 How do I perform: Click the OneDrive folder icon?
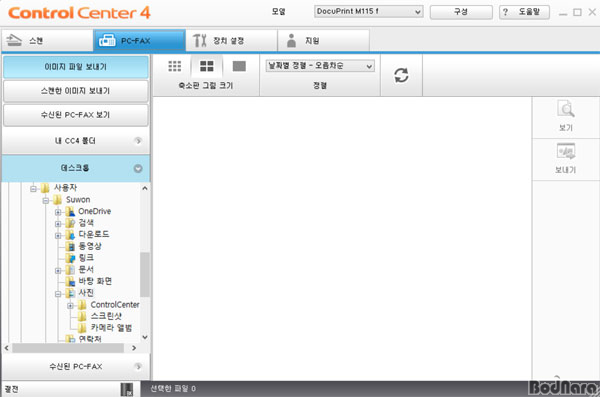coord(70,211)
